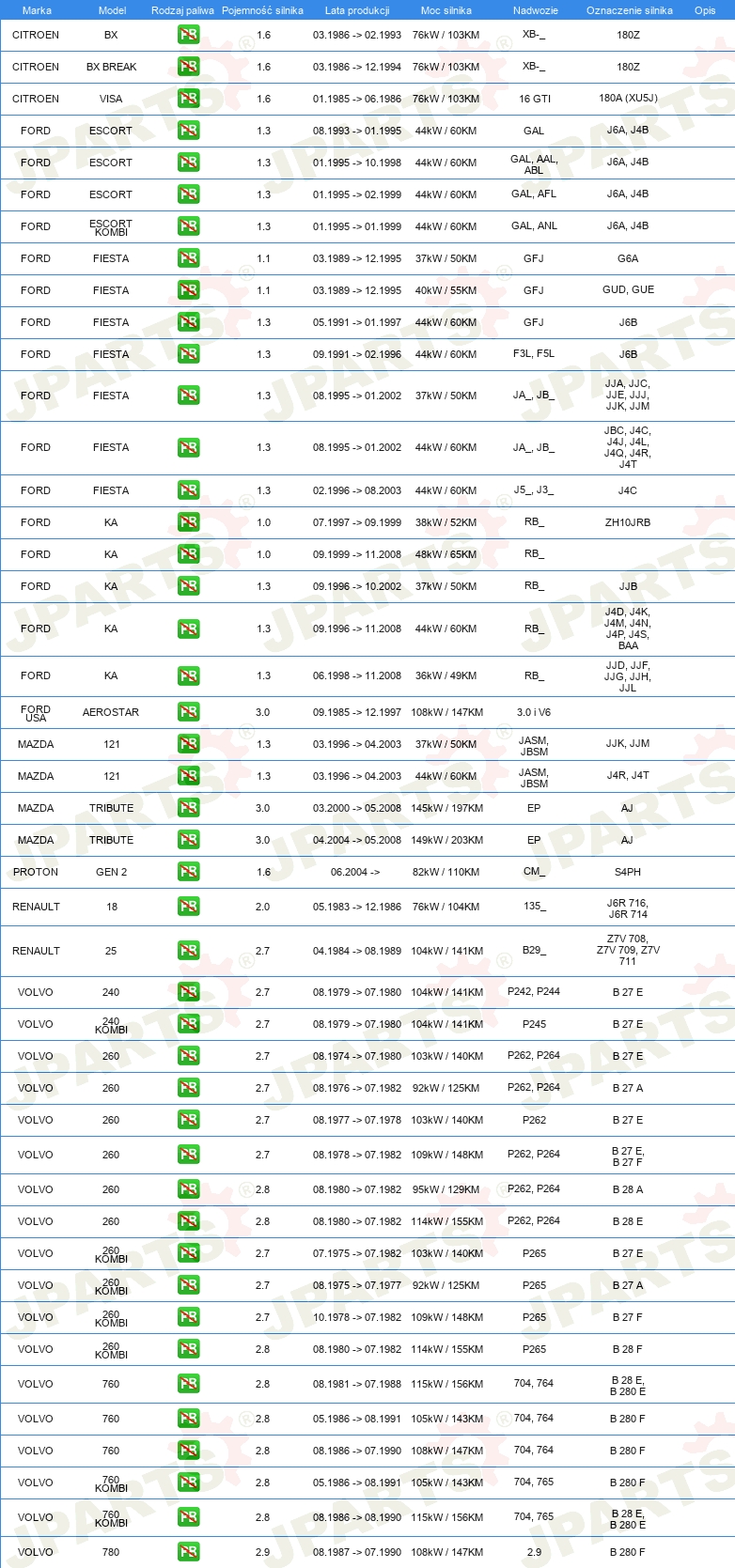
Task: Click the Marka column header
Action: click(x=37, y=10)
